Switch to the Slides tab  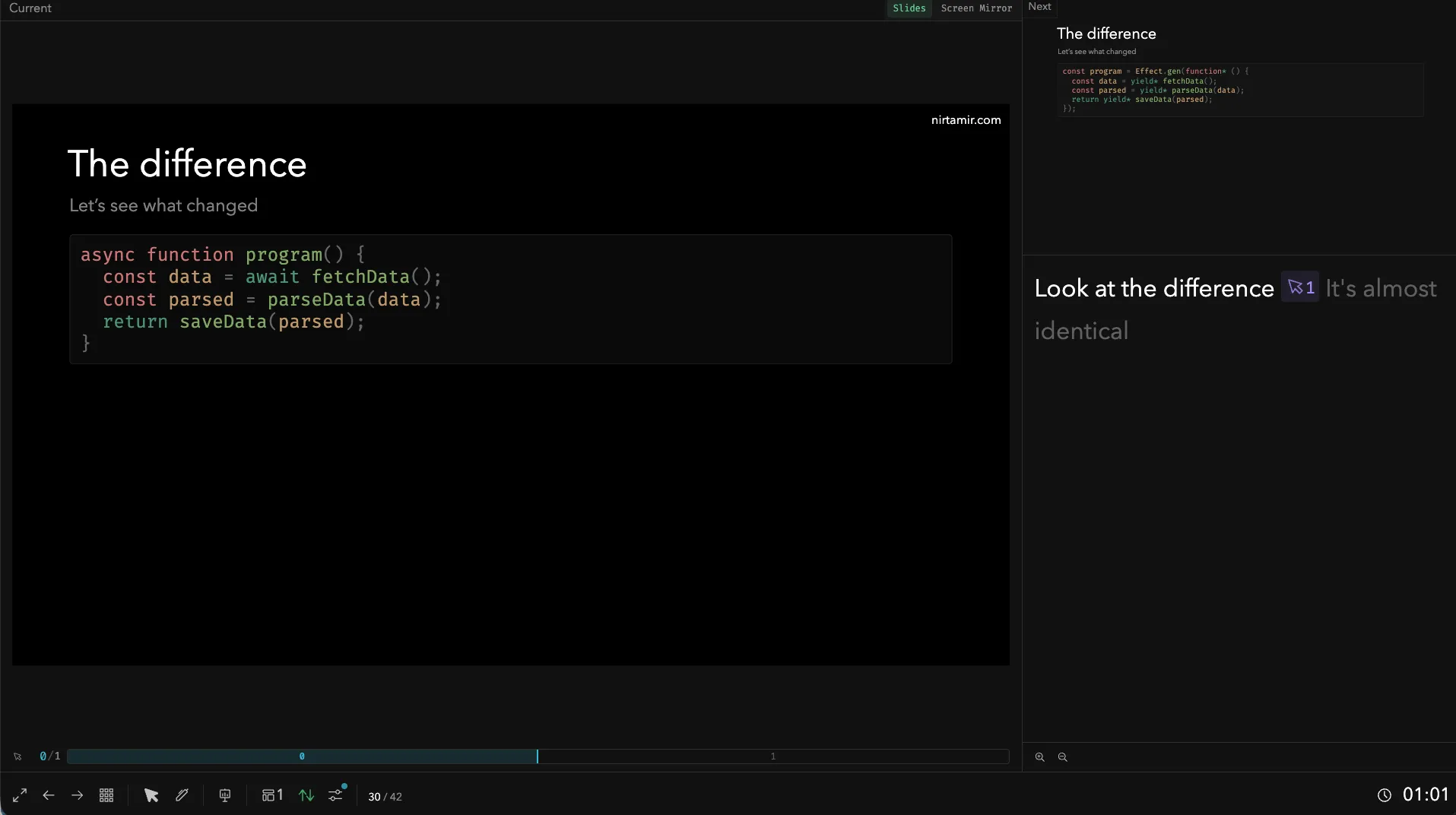tap(909, 8)
